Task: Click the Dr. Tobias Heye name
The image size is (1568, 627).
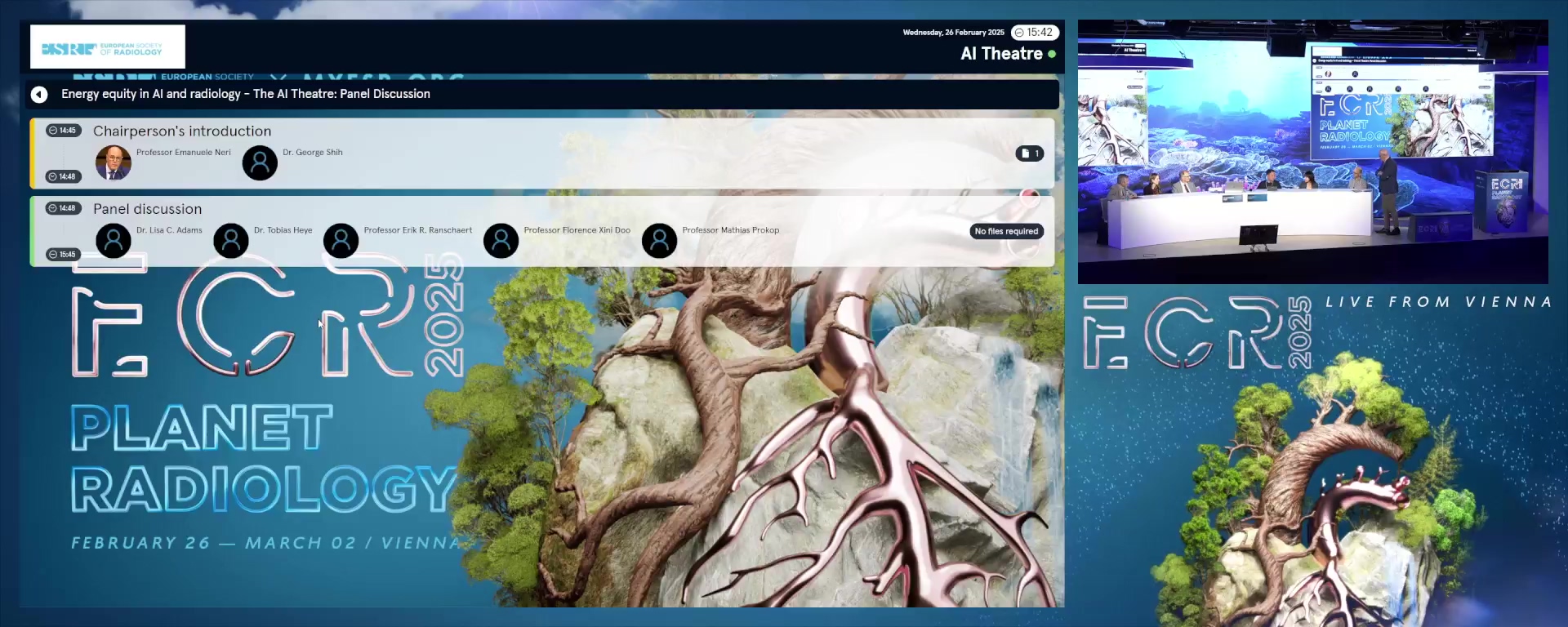Action: tap(283, 230)
